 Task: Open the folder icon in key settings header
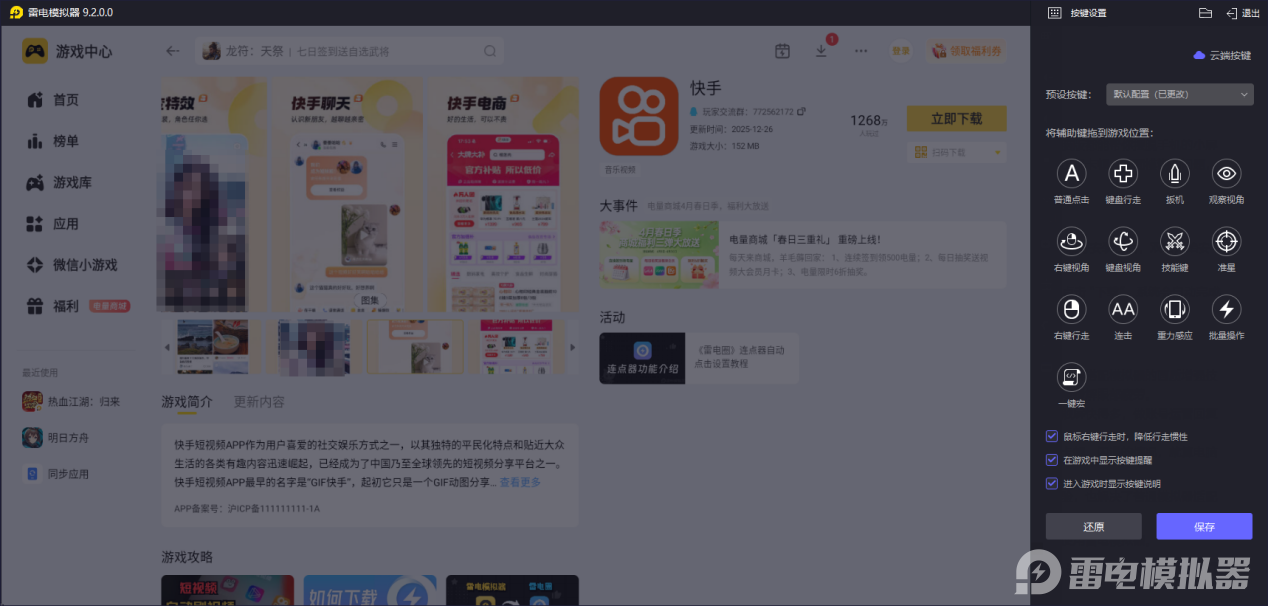pyautogui.click(x=1205, y=13)
